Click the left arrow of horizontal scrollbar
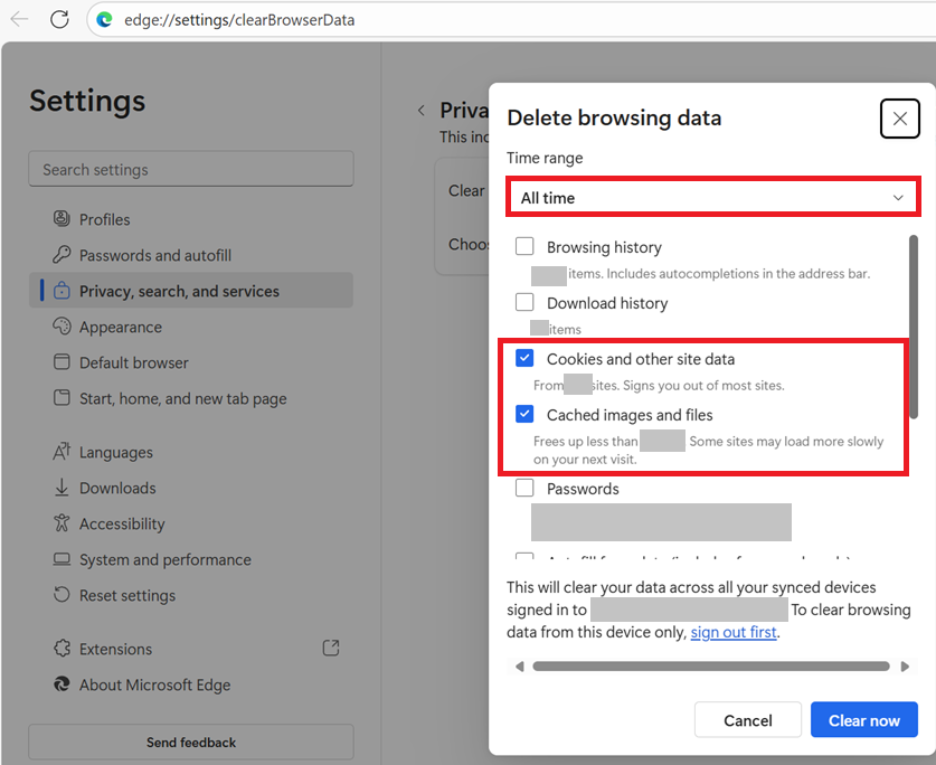Screen dimensions: 936x765 519,667
